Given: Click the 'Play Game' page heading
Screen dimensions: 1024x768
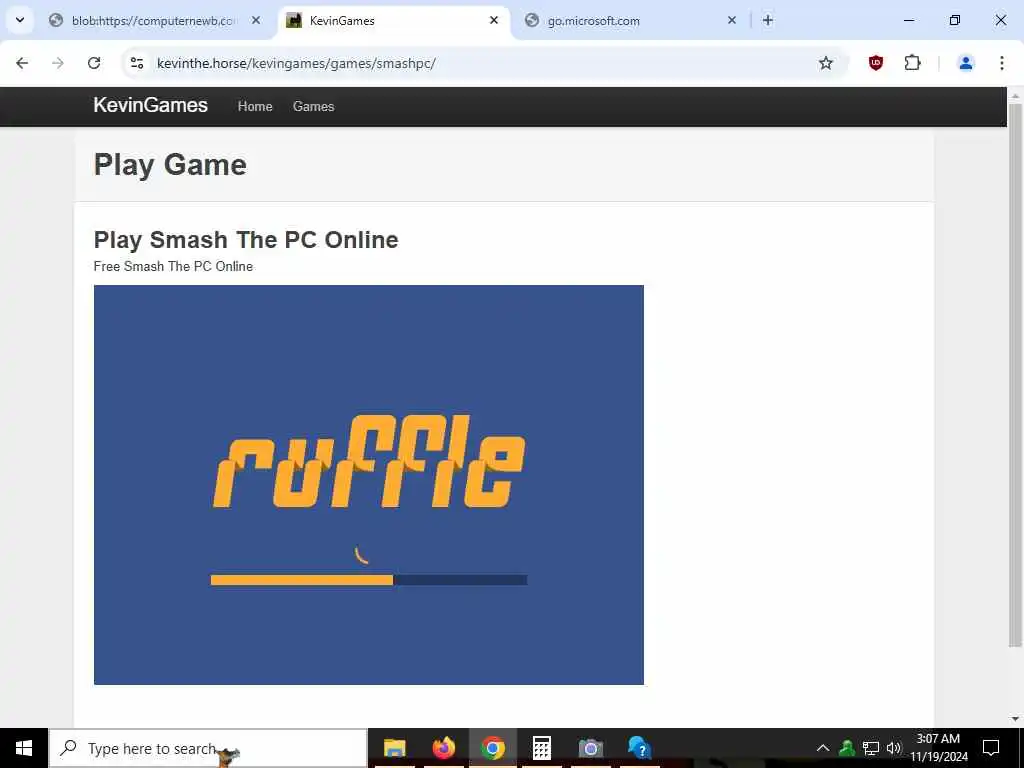Looking at the screenshot, I should point(170,165).
